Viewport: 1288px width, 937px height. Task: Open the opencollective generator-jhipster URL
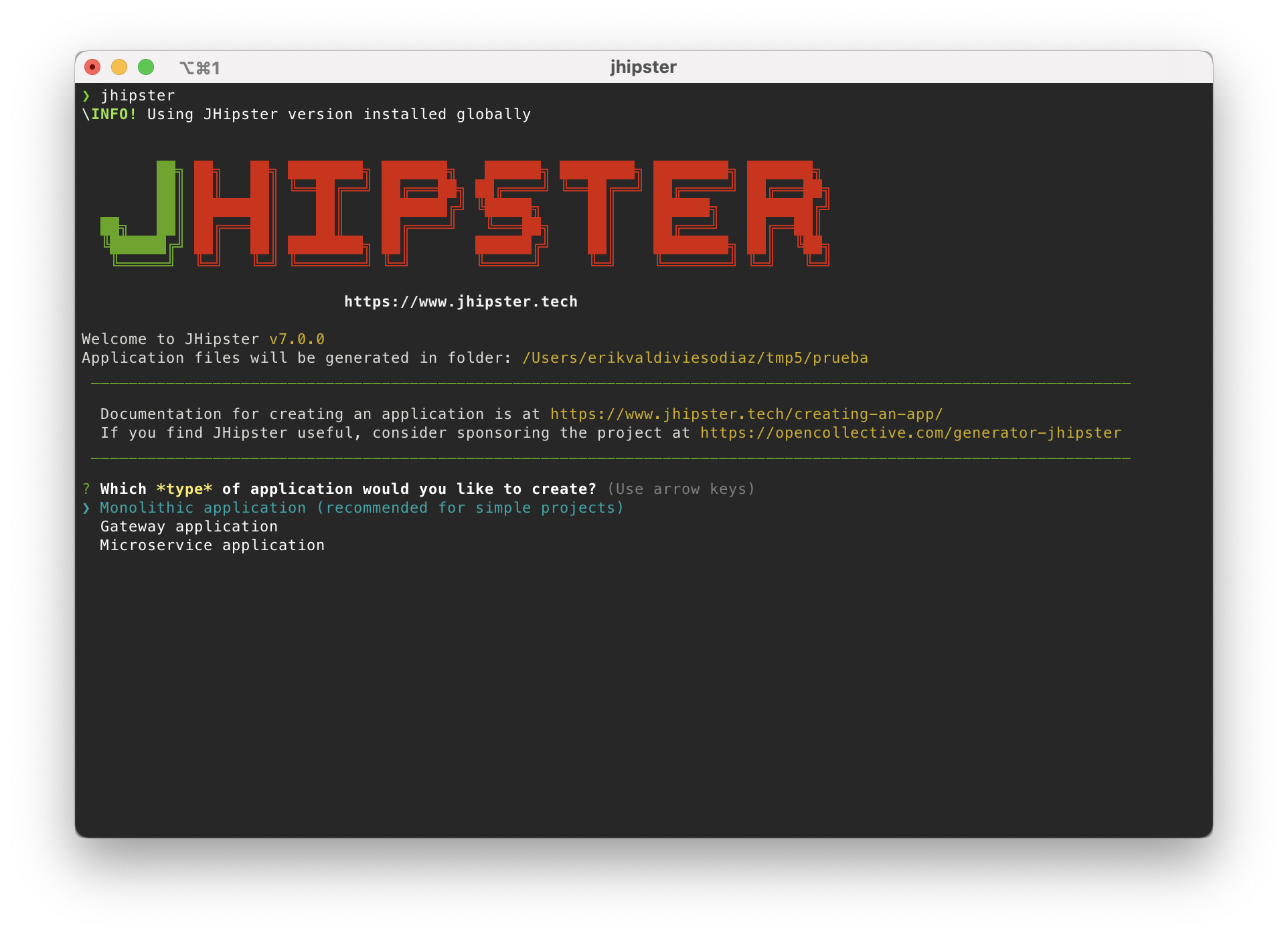[x=911, y=433]
